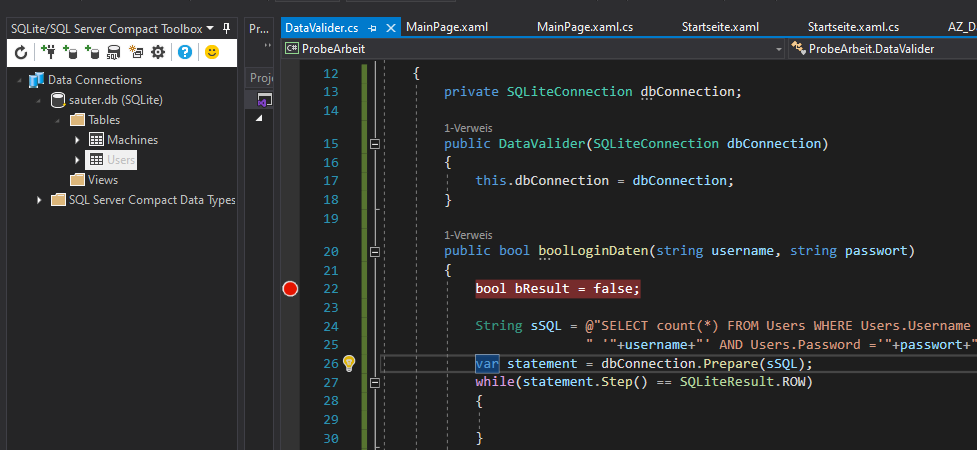The width and height of the screenshot is (977, 450).
Task: Click add-database icon right beside the plug icon
Action: [70, 52]
